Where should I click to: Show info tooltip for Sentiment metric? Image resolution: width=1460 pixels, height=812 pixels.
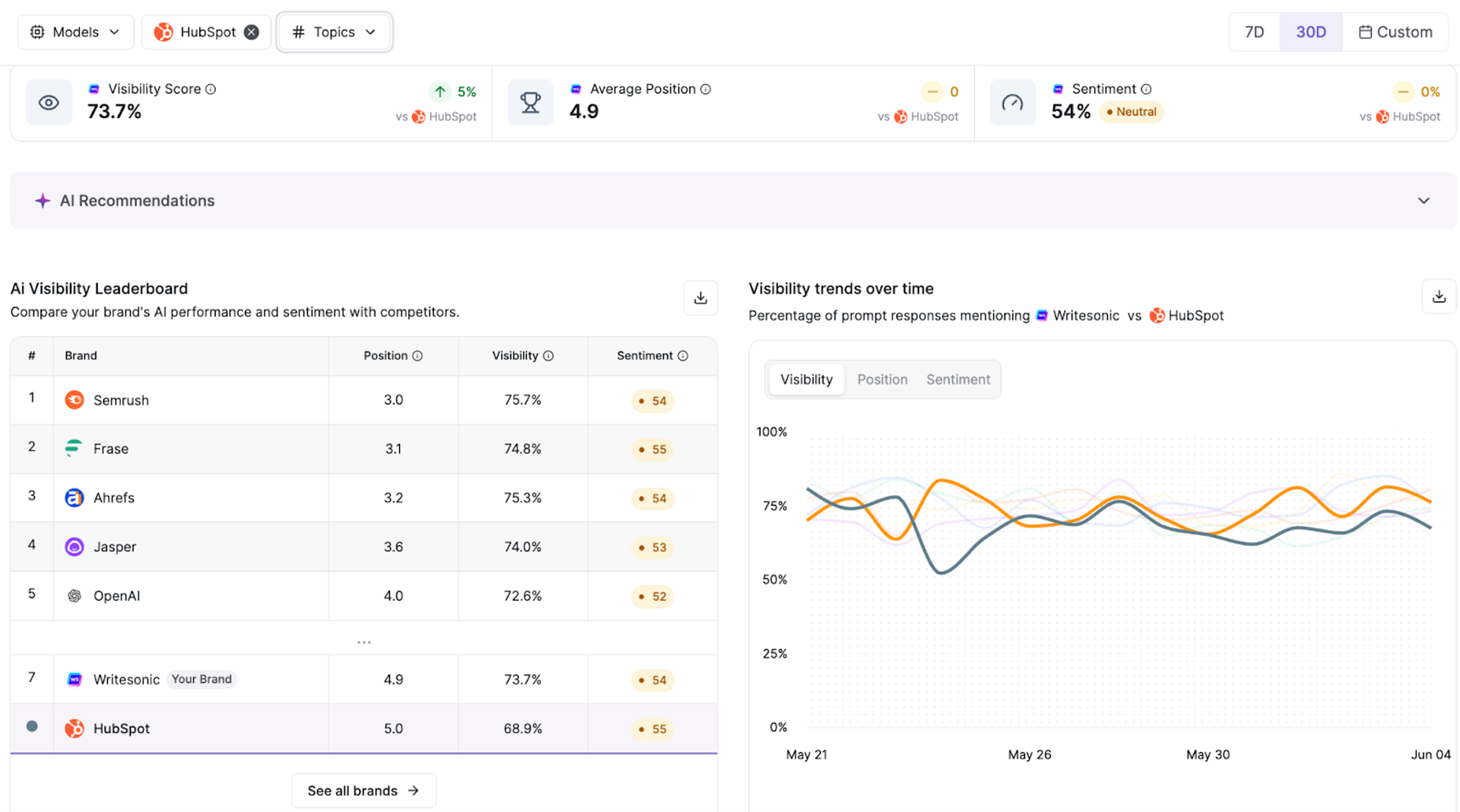point(1146,89)
